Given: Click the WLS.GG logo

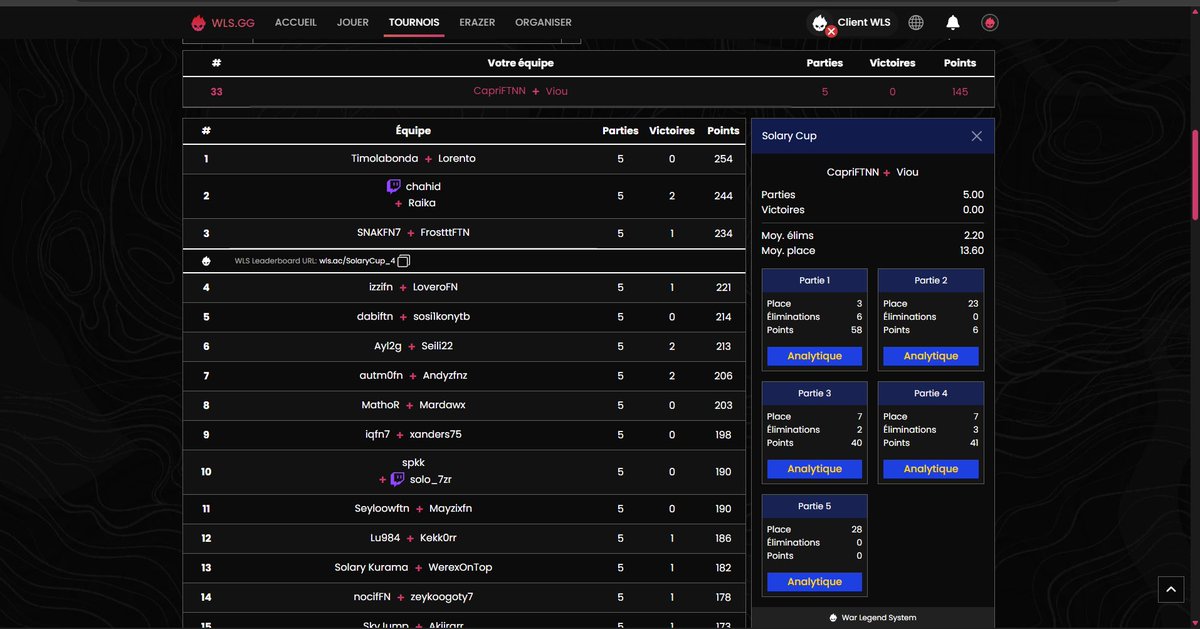Looking at the screenshot, I should (x=224, y=22).
